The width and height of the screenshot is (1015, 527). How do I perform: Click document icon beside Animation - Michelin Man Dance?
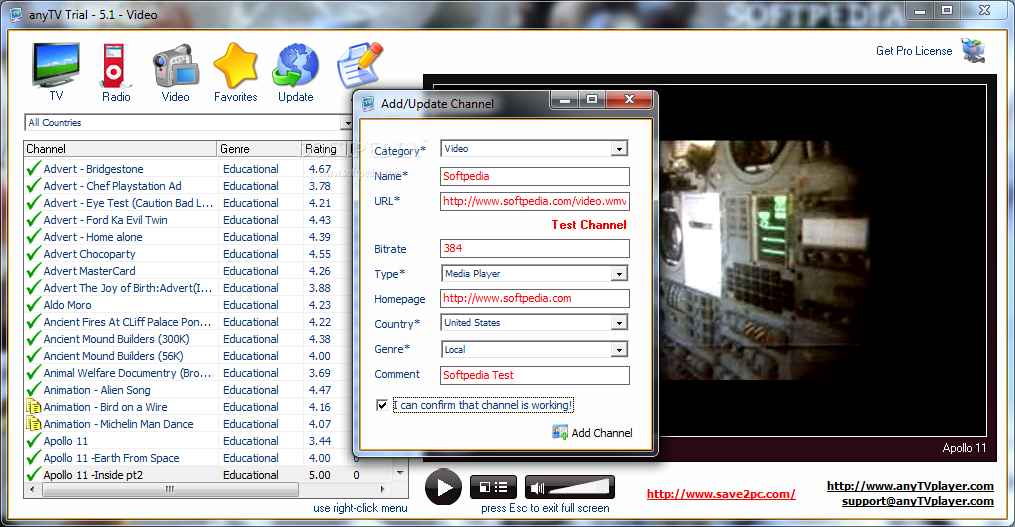pos(34,423)
